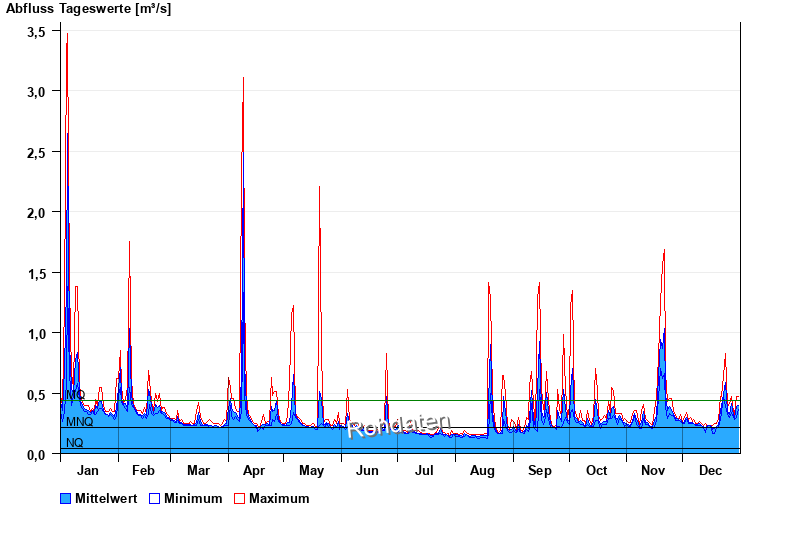
Task: Click the 1,0 y-axis tick label
Action: point(36,333)
